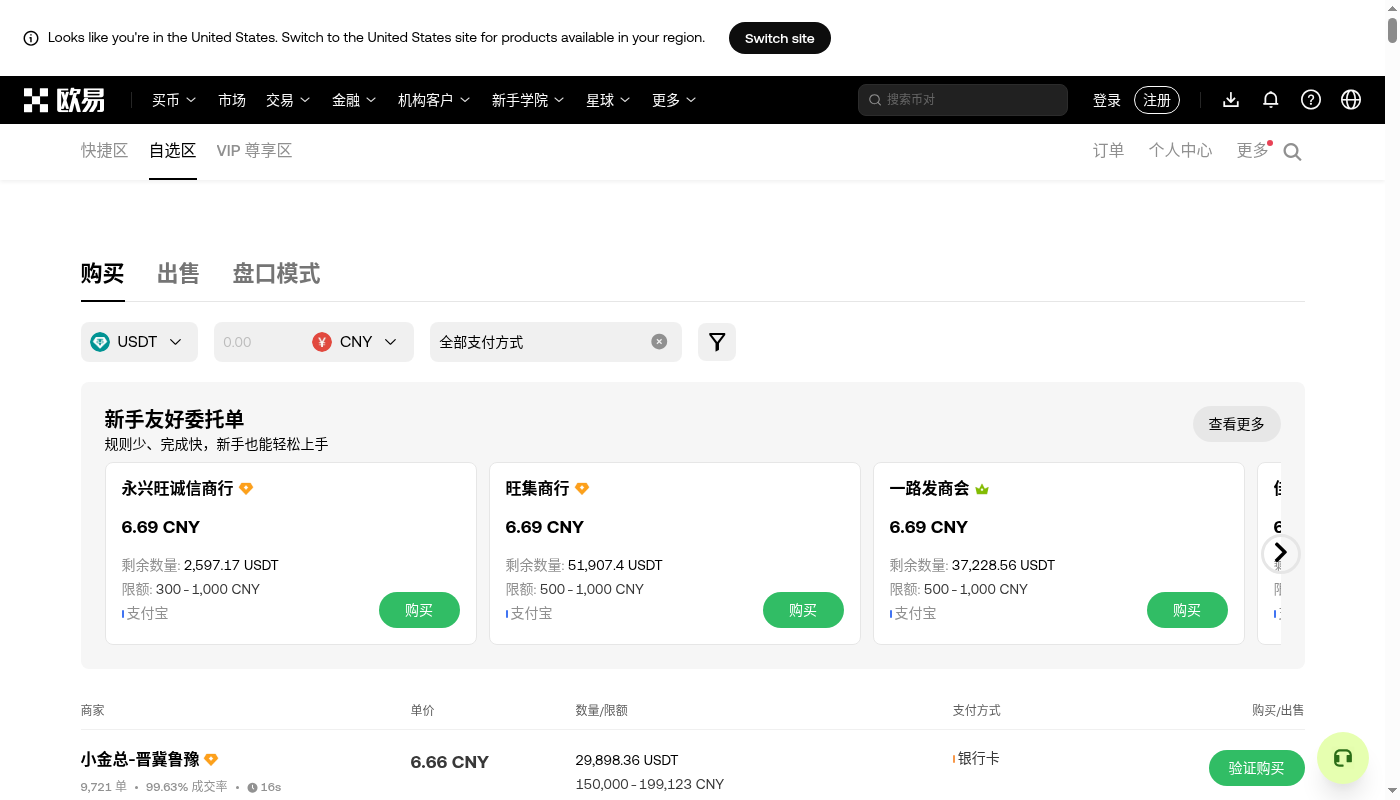This screenshot has height=800, width=1400.
Task: Click the 登录 link
Action: point(1107,100)
